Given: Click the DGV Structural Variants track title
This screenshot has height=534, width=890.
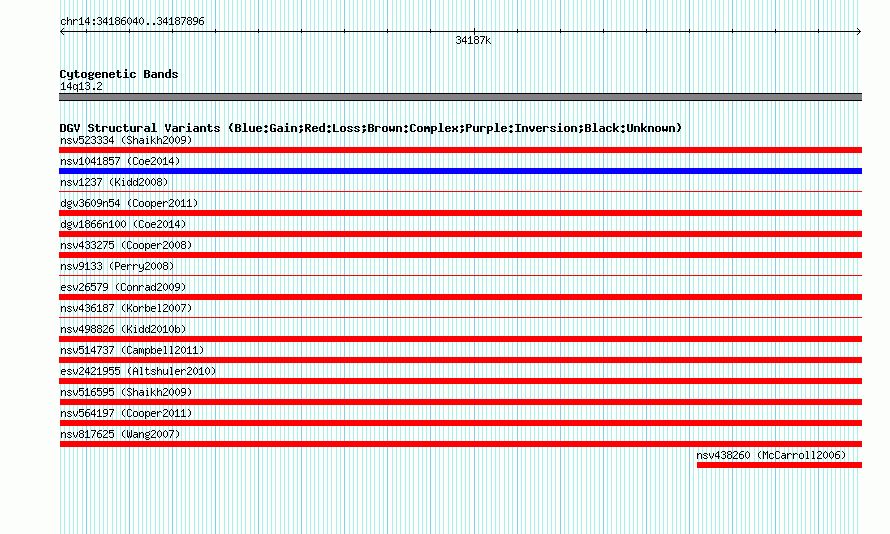Looking at the screenshot, I should tap(371, 128).
